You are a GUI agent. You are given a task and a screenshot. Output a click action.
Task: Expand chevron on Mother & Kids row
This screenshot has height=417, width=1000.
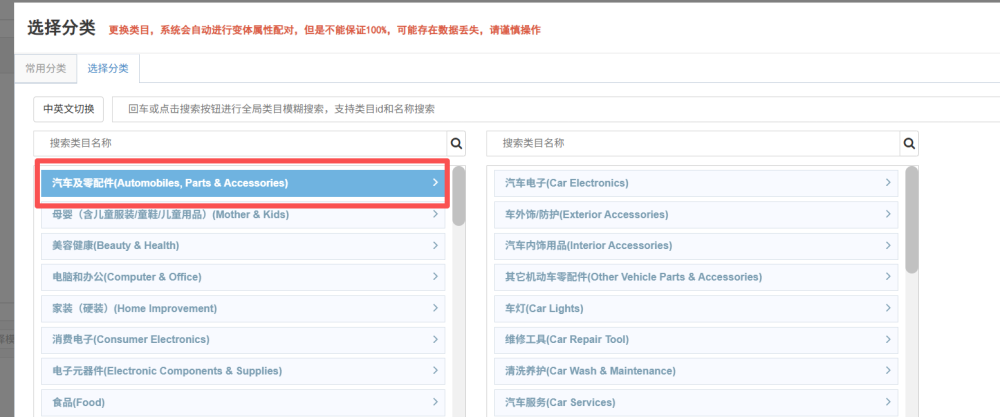[x=435, y=214]
